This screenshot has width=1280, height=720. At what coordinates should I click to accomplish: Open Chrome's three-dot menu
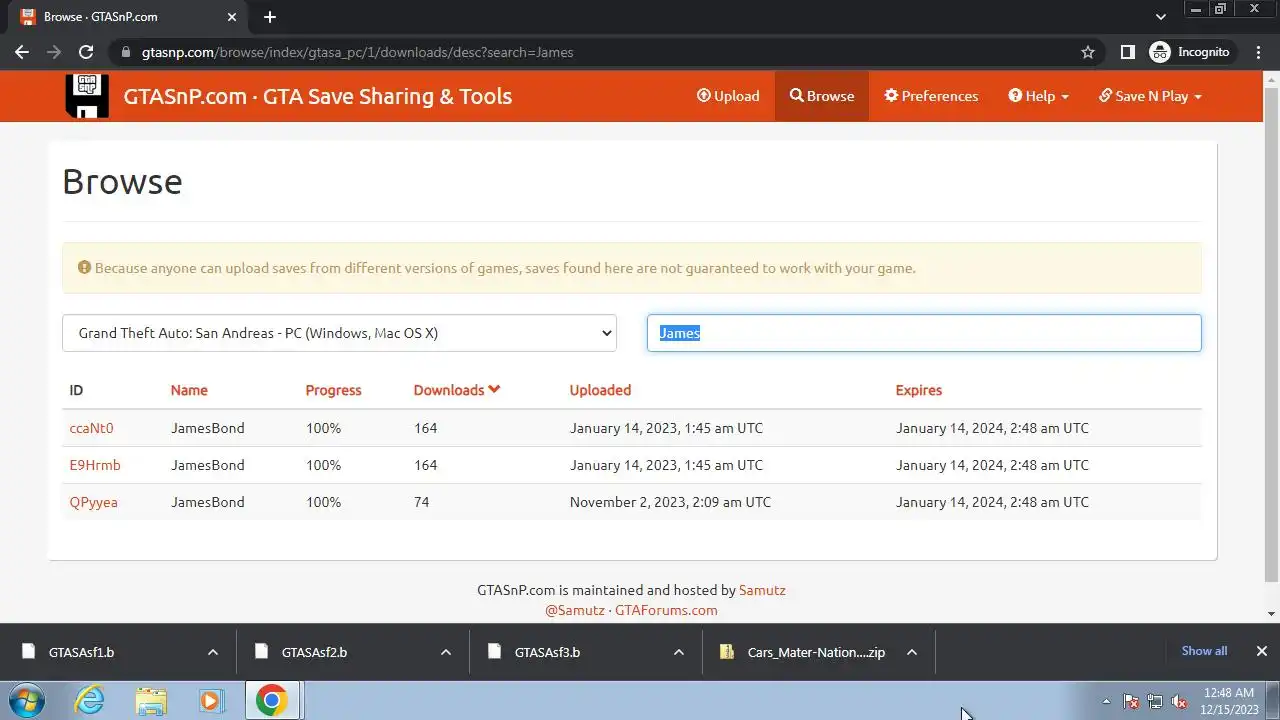1259,52
